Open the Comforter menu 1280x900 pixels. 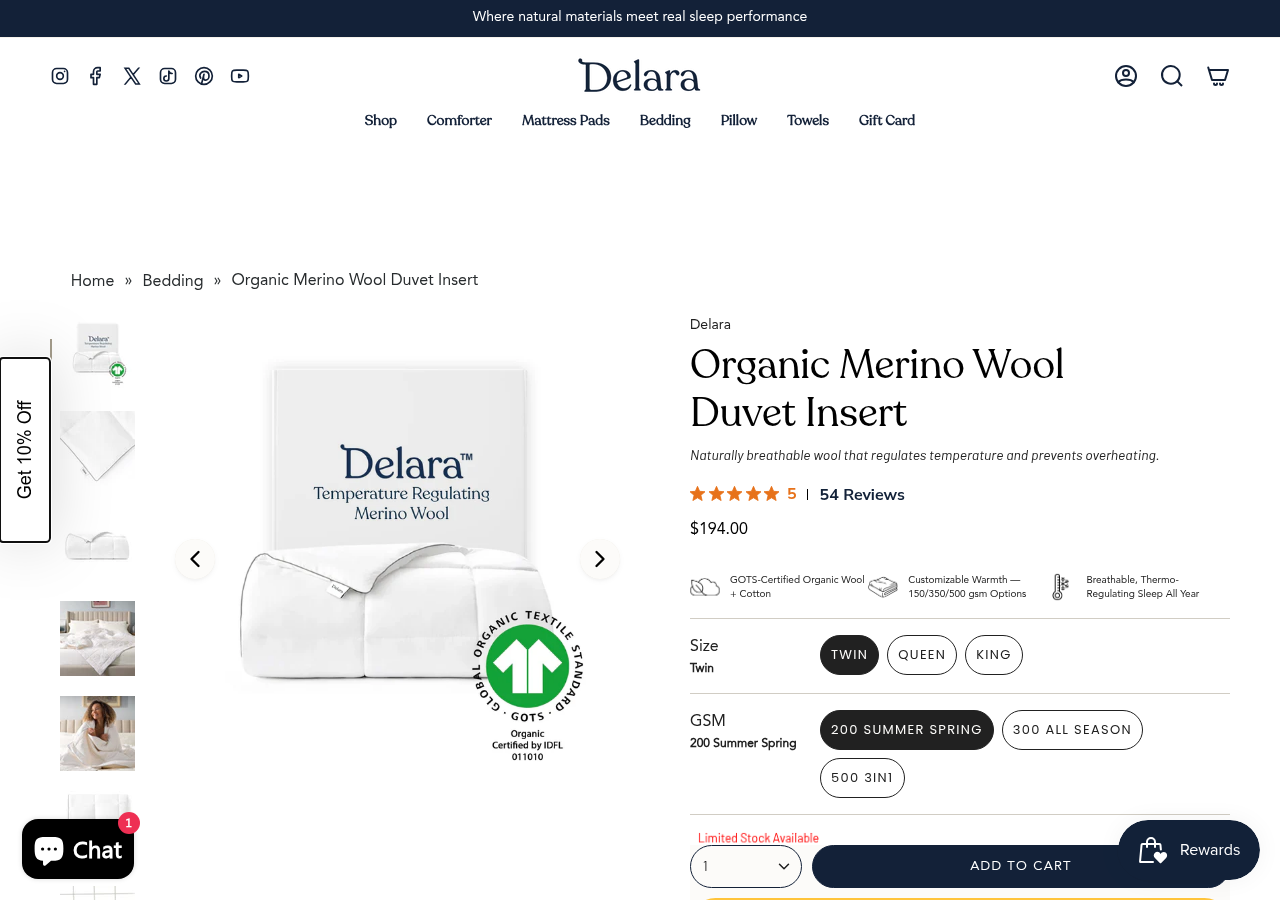click(459, 121)
